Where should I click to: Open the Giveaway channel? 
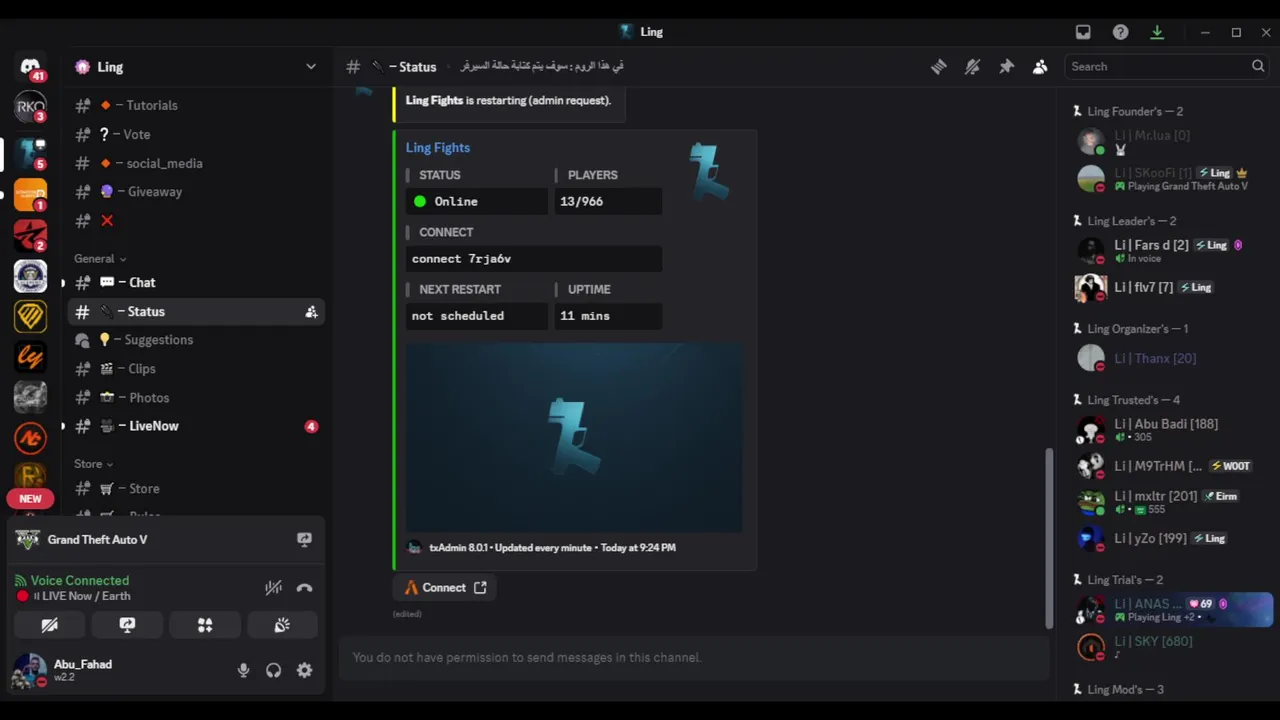tap(196, 191)
